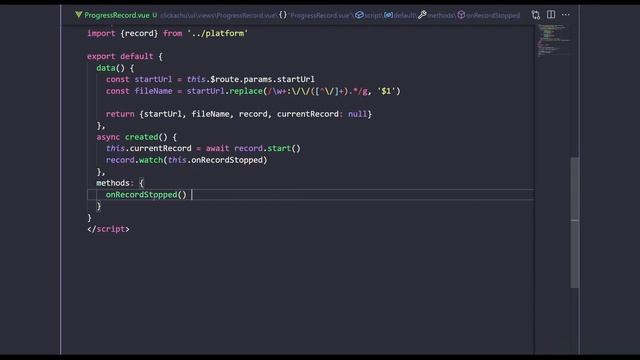The width and height of the screenshot is (640, 360).
Task: Click the compare changes icon
Action: coord(536,15)
